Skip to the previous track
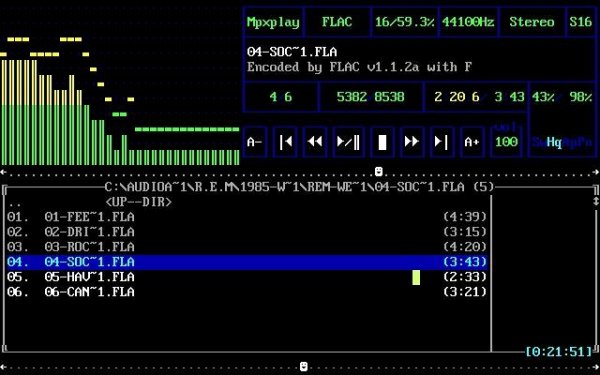 pos(285,142)
